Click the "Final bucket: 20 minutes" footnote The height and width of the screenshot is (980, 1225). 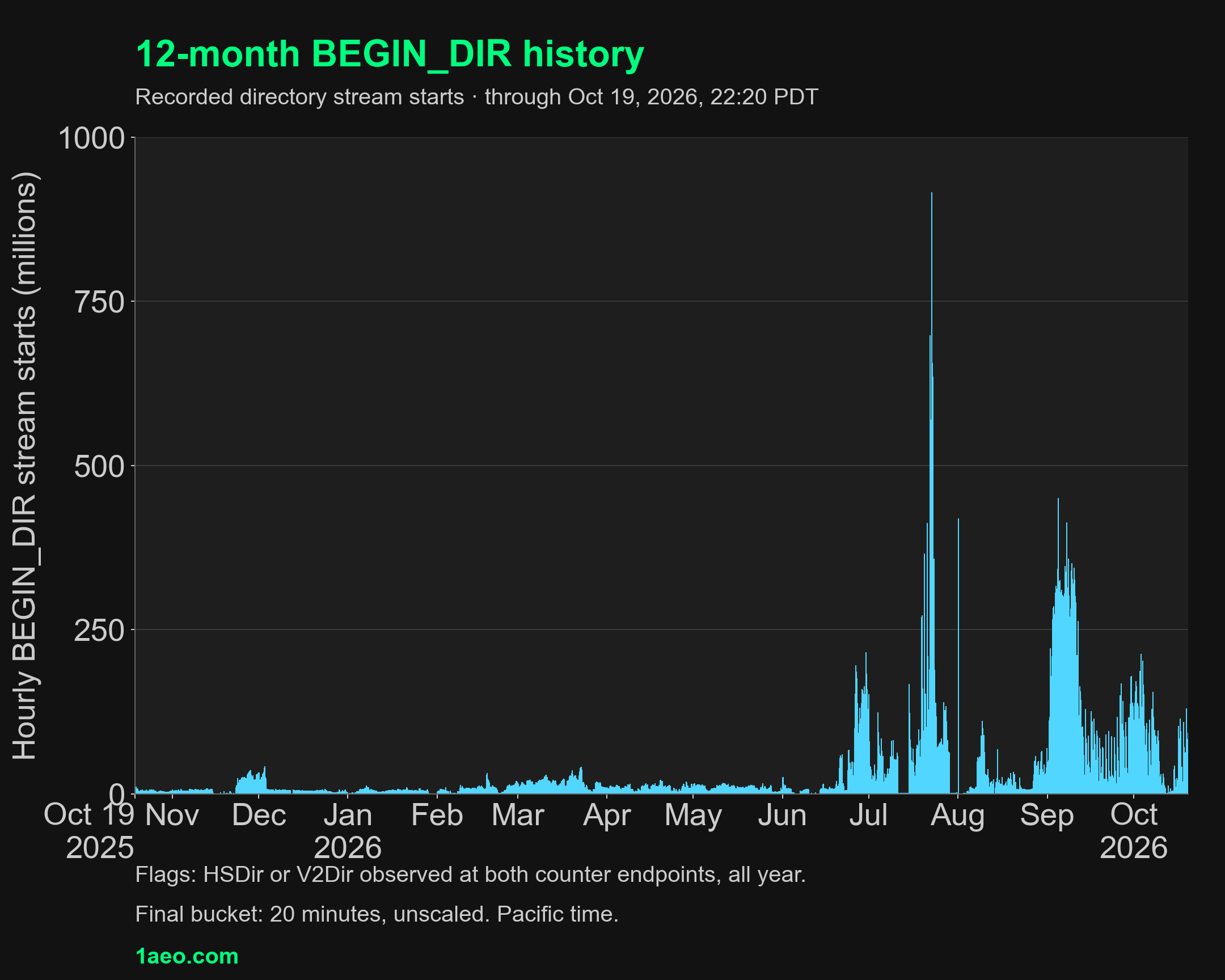[x=377, y=914]
